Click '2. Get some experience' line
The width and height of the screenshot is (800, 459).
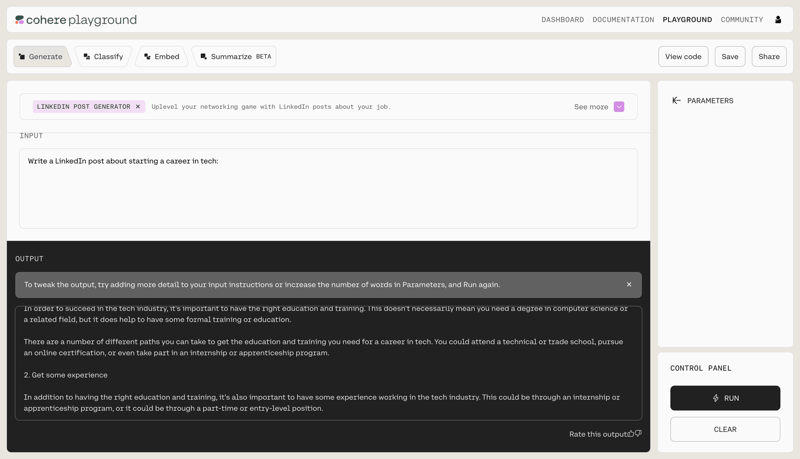[65, 375]
